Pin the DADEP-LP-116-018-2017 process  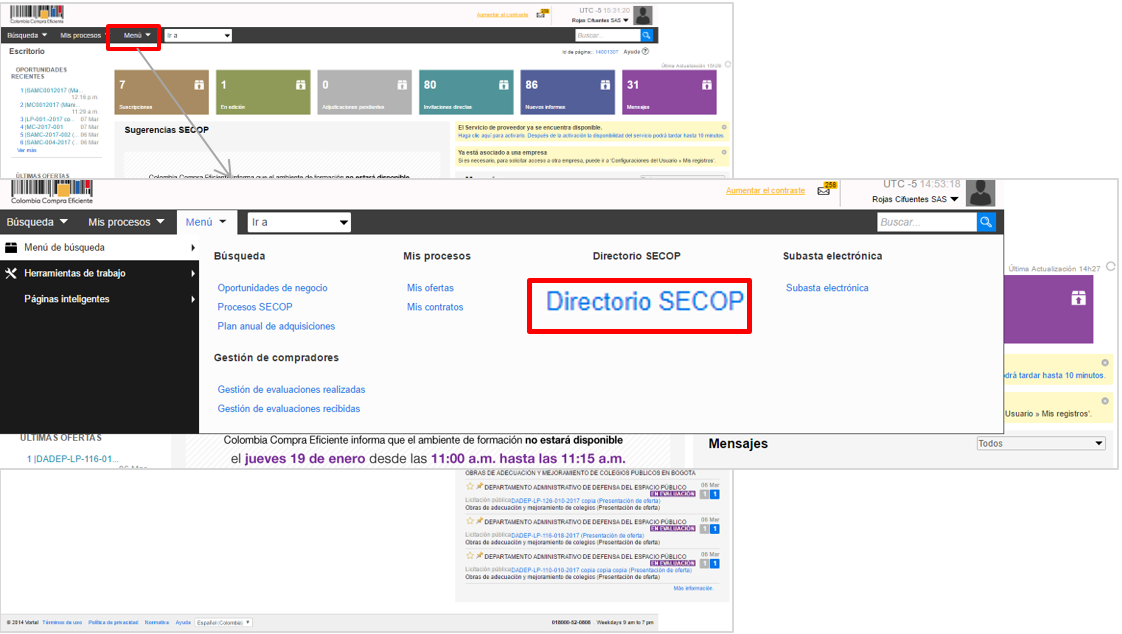click(x=479, y=521)
